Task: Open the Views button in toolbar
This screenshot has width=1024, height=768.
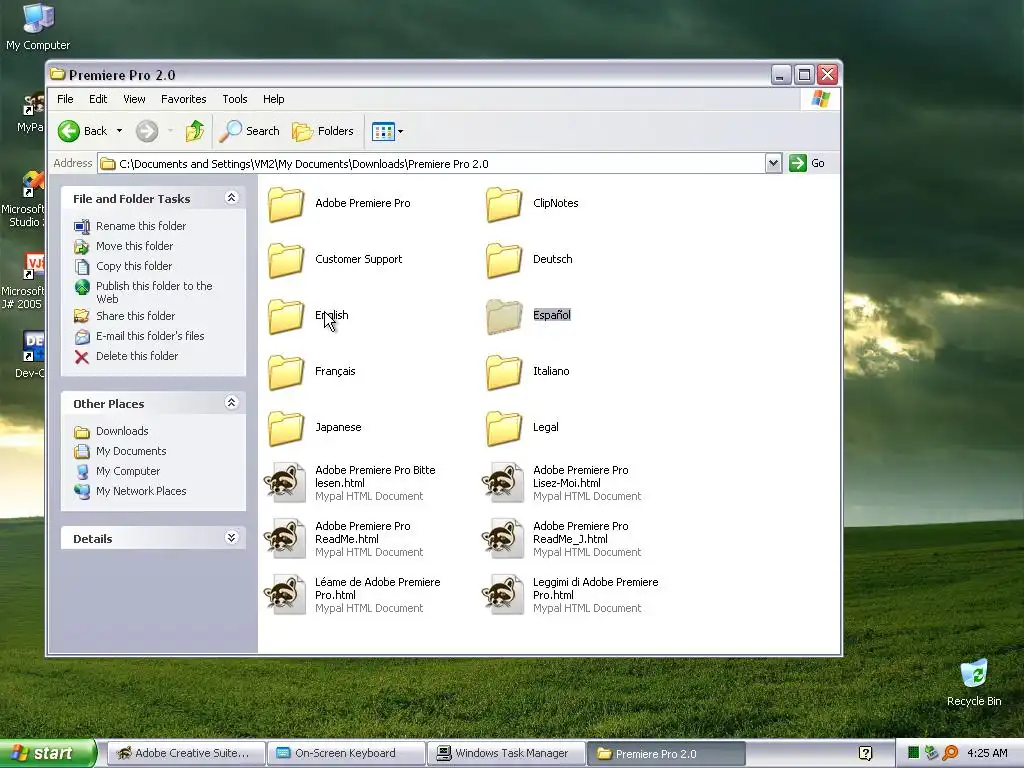Action: click(383, 131)
